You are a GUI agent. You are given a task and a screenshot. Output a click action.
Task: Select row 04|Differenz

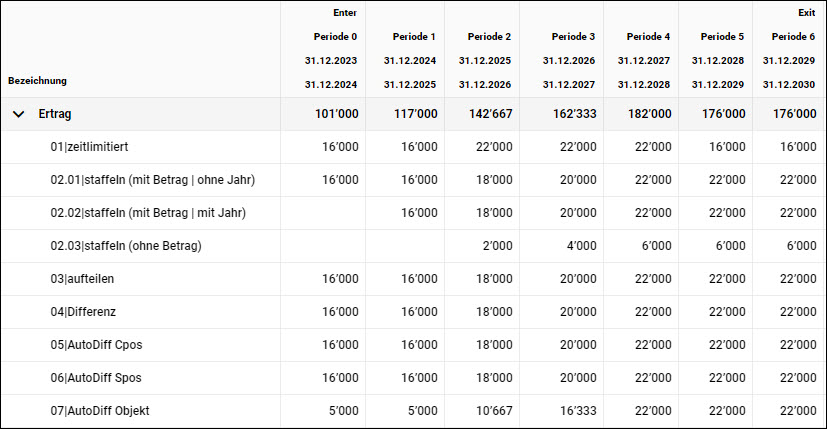414,312
